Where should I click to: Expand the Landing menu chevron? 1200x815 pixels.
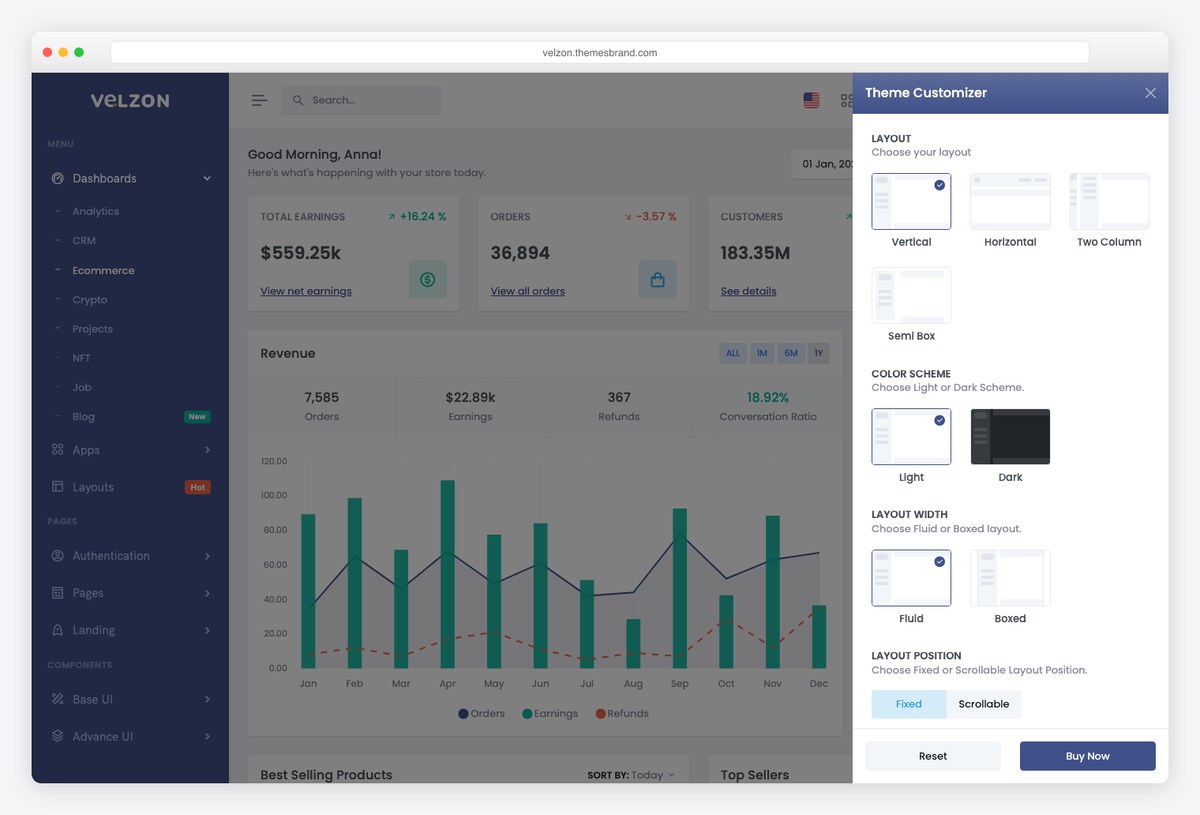pyautogui.click(x=207, y=630)
